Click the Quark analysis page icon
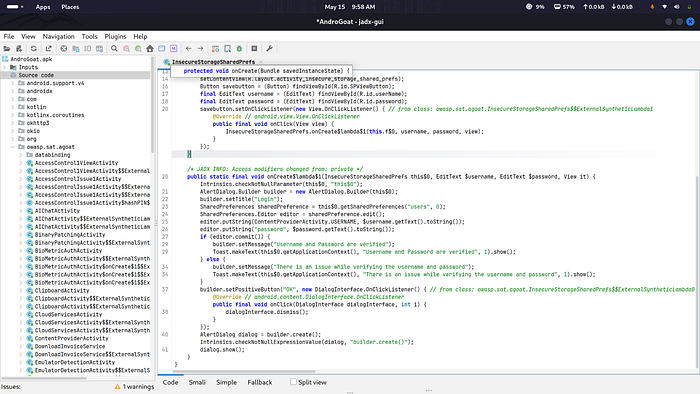Image resolution: width=700 pixels, height=394 pixels. 227,49
